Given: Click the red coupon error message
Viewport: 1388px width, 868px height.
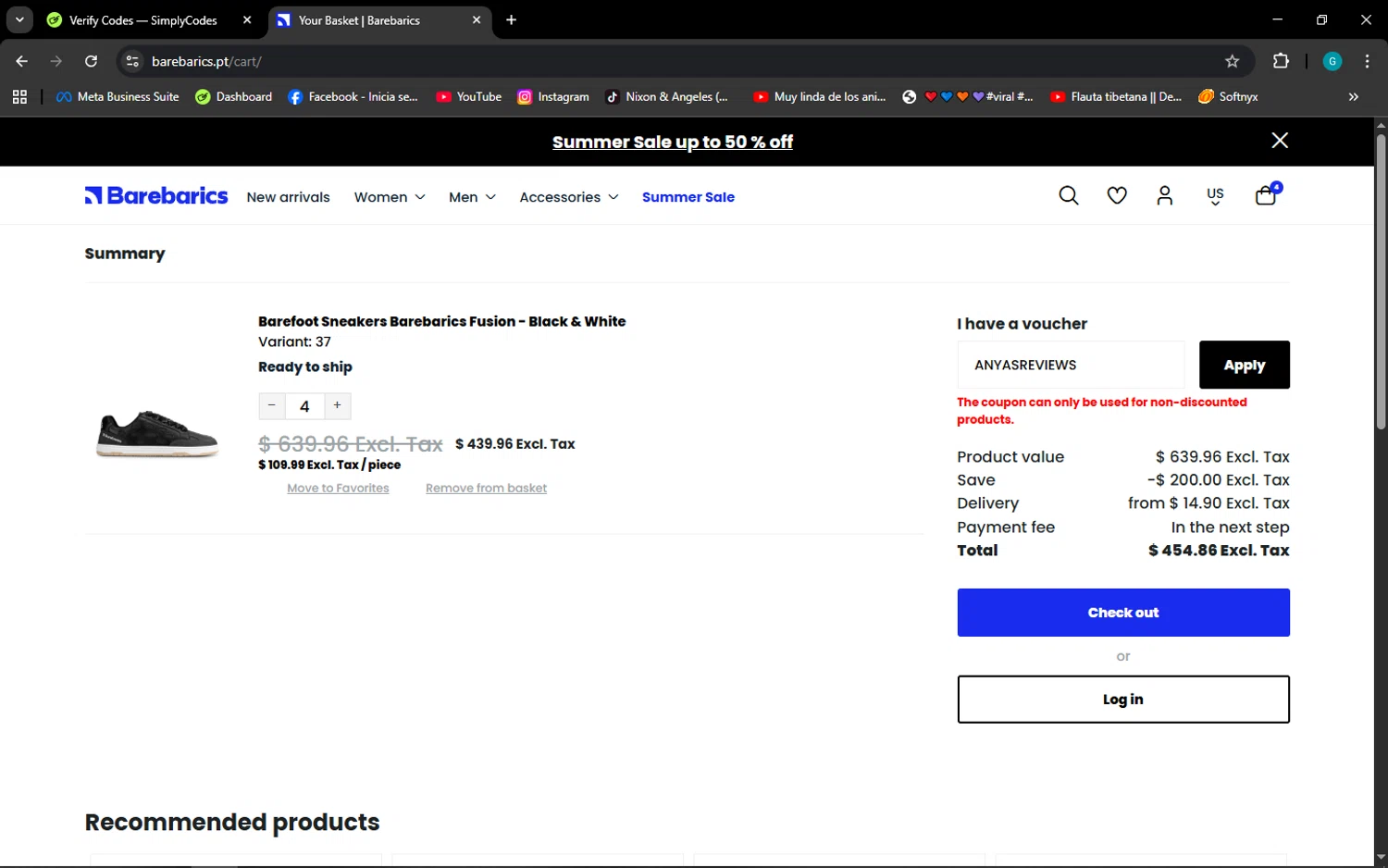Looking at the screenshot, I should pyautogui.click(x=1102, y=411).
